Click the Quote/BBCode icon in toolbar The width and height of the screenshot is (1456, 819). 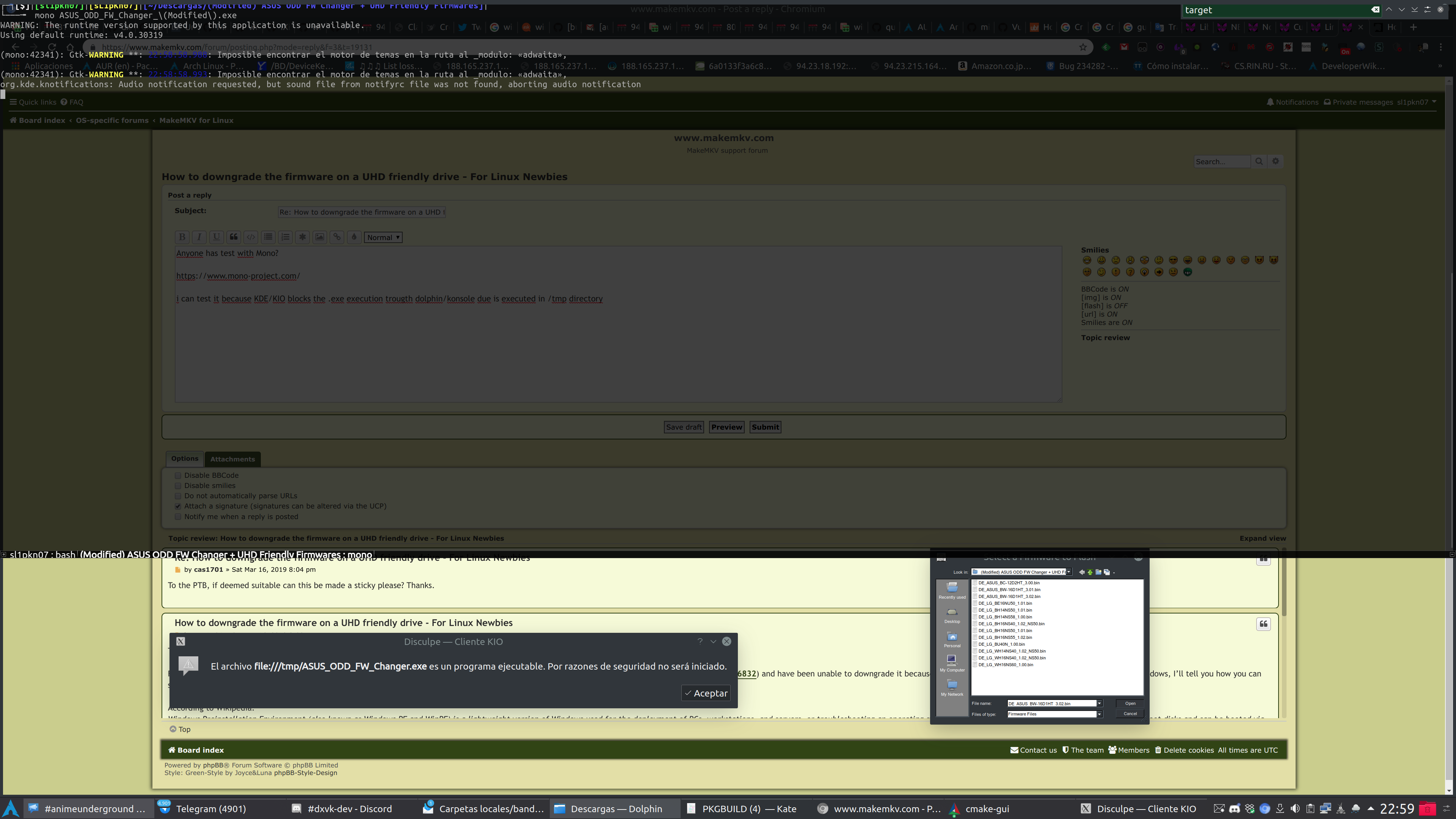click(x=234, y=237)
